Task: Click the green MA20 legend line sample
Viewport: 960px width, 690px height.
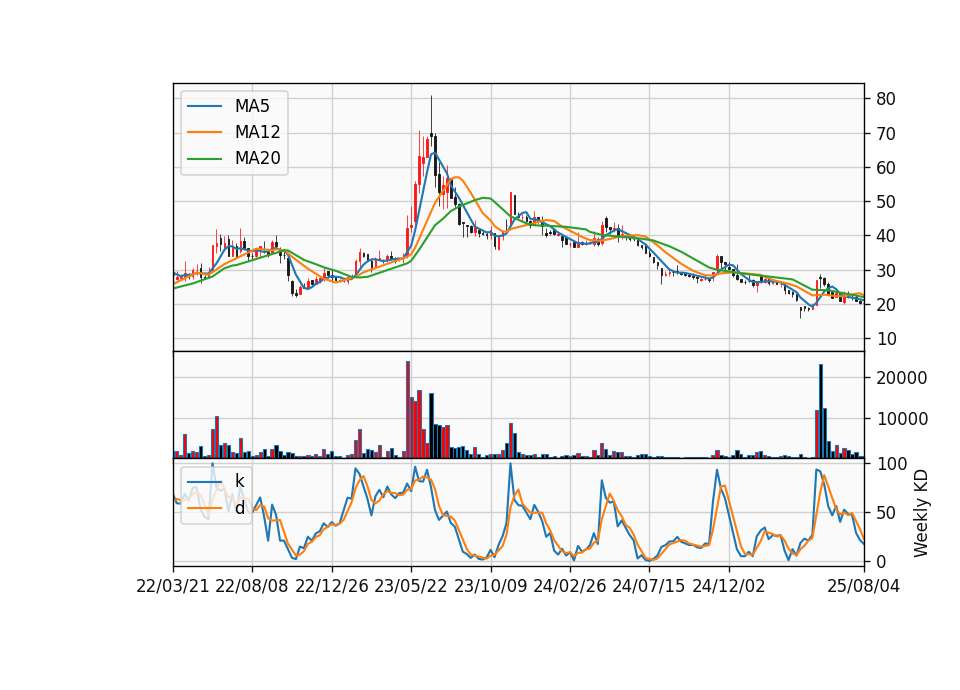Action: [x=204, y=159]
